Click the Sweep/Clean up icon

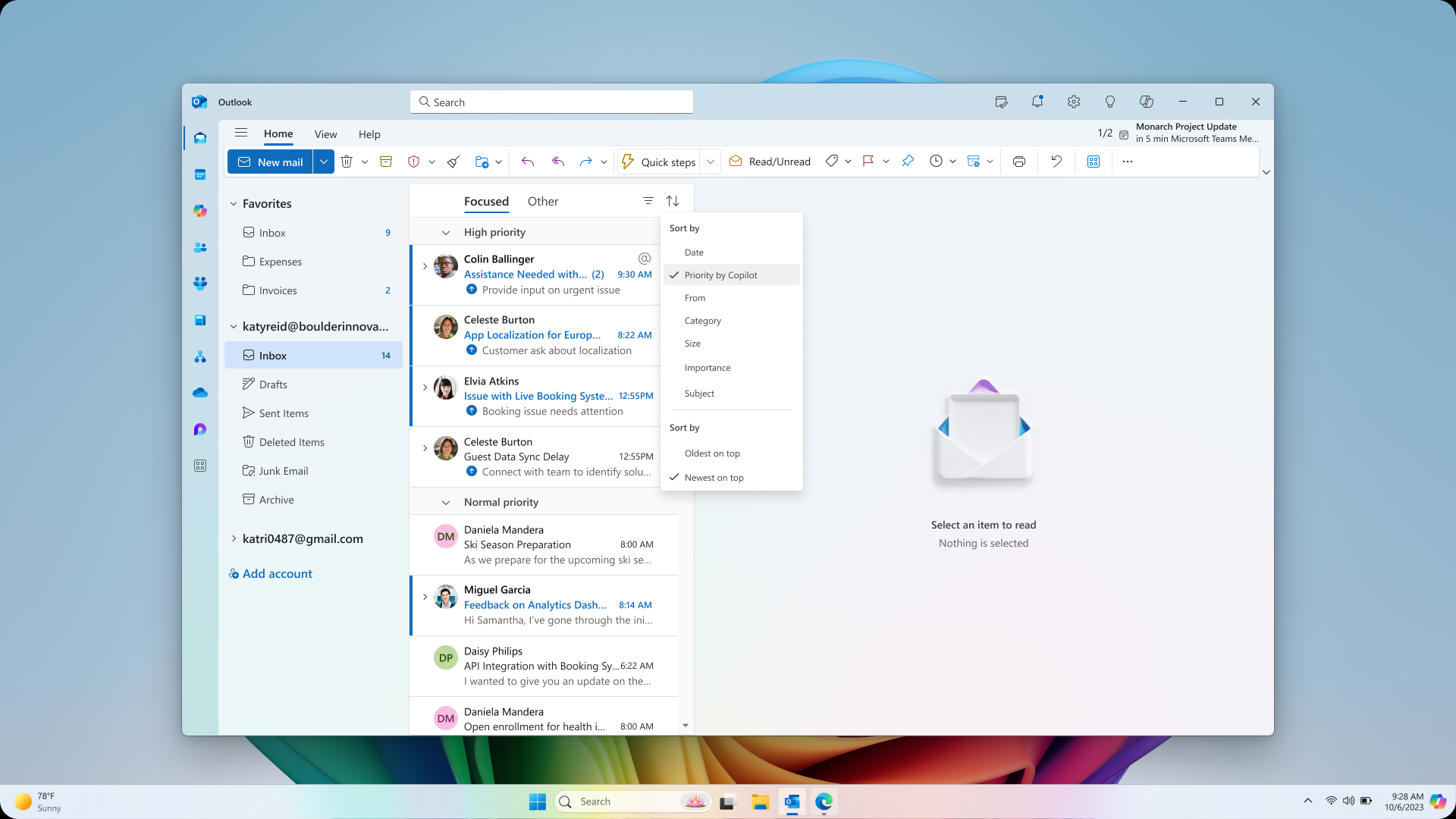click(452, 161)
